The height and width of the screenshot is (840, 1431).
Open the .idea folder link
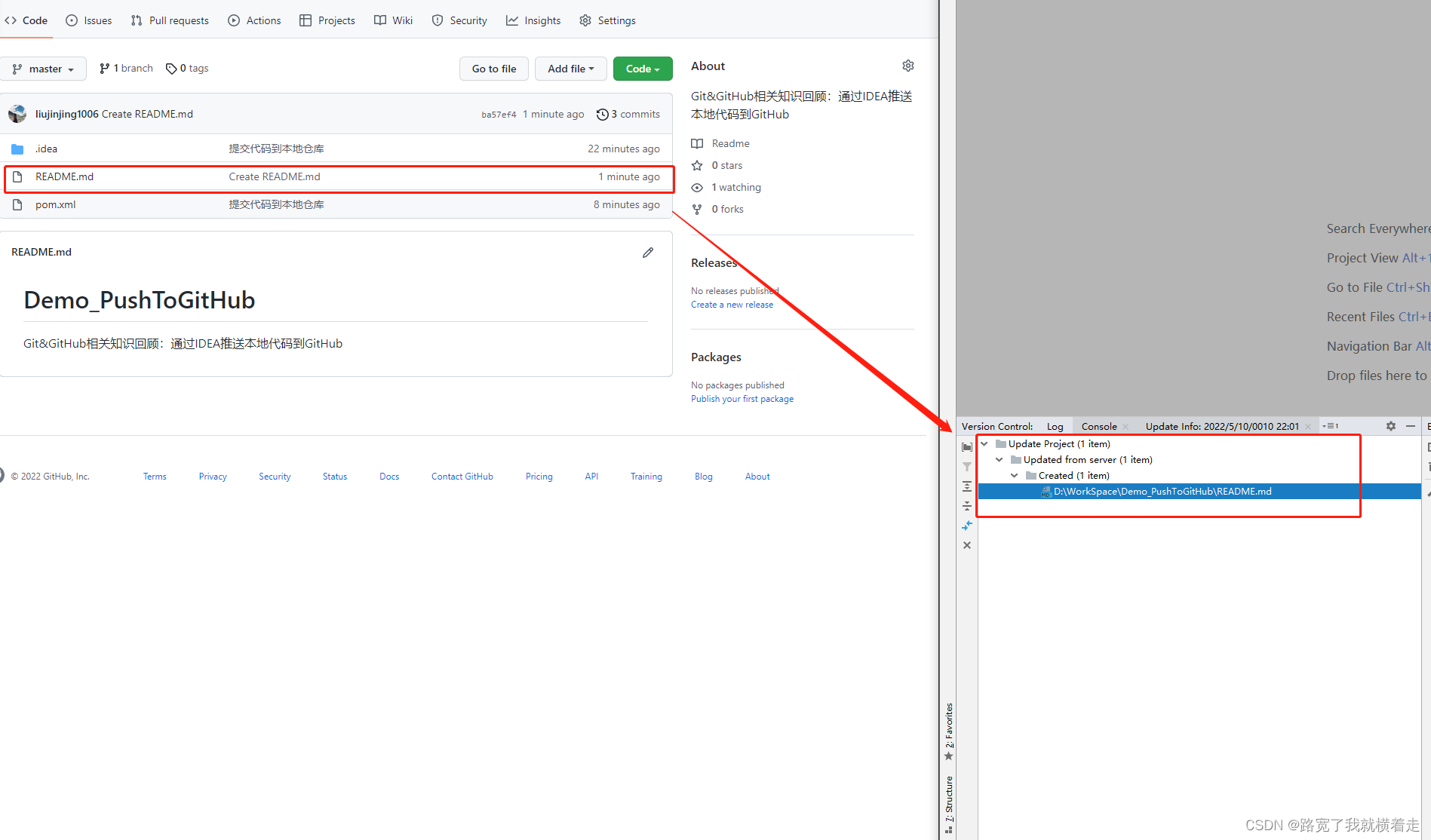46,149
